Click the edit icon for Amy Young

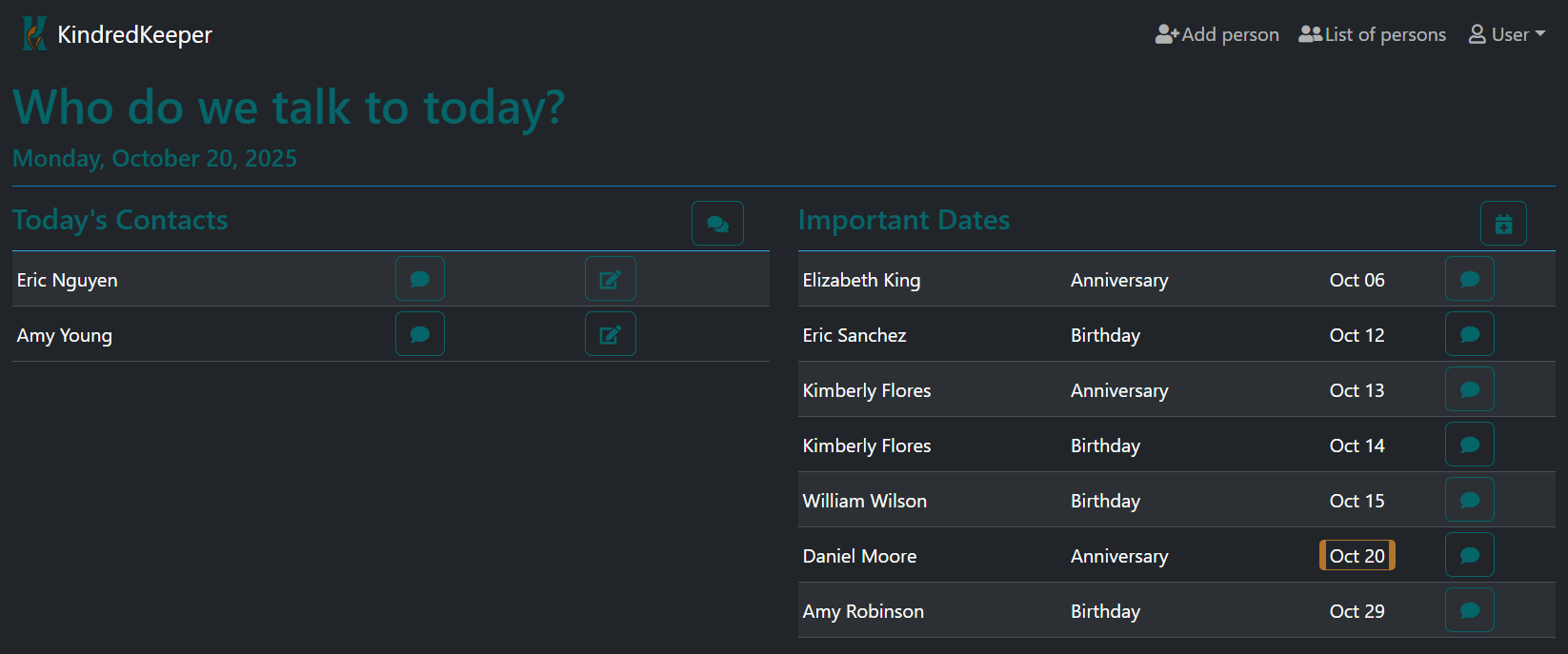coord(610,334)
